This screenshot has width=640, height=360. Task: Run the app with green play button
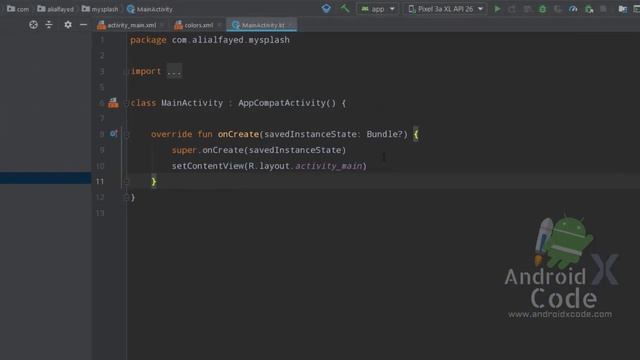click(497, 9)
